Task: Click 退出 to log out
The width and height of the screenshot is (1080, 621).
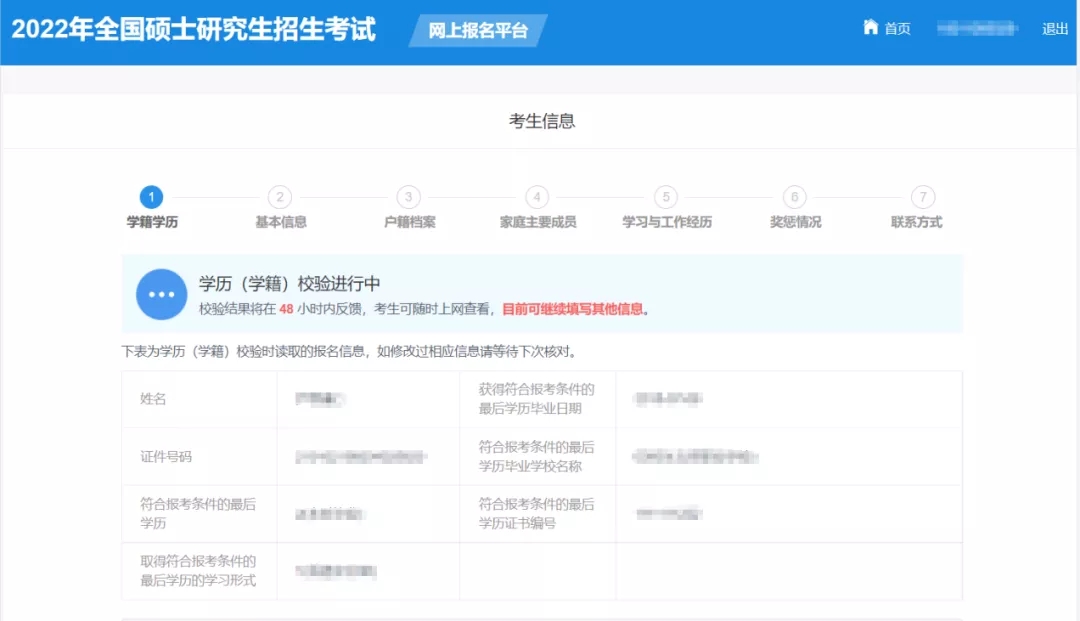Action: click(x=1055, y=29)
